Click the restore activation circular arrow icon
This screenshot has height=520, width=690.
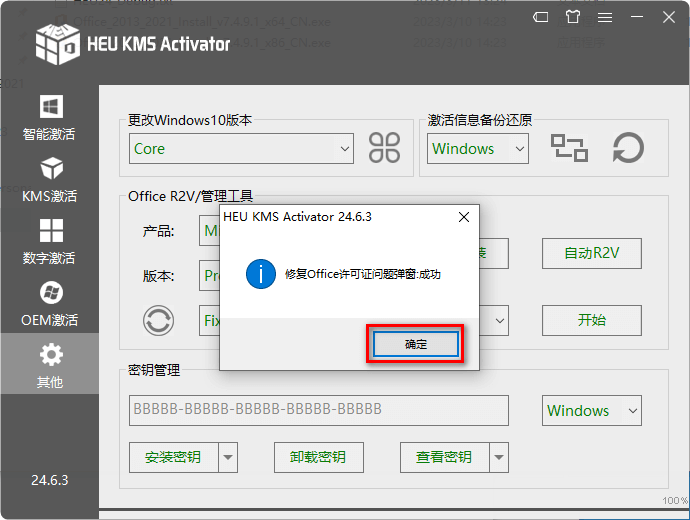pos(628,148)
